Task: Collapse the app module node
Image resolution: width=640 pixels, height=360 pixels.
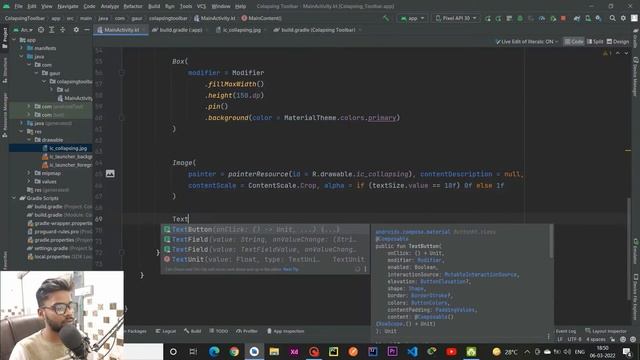Action: pyautogui.click(x=15, y=40)
